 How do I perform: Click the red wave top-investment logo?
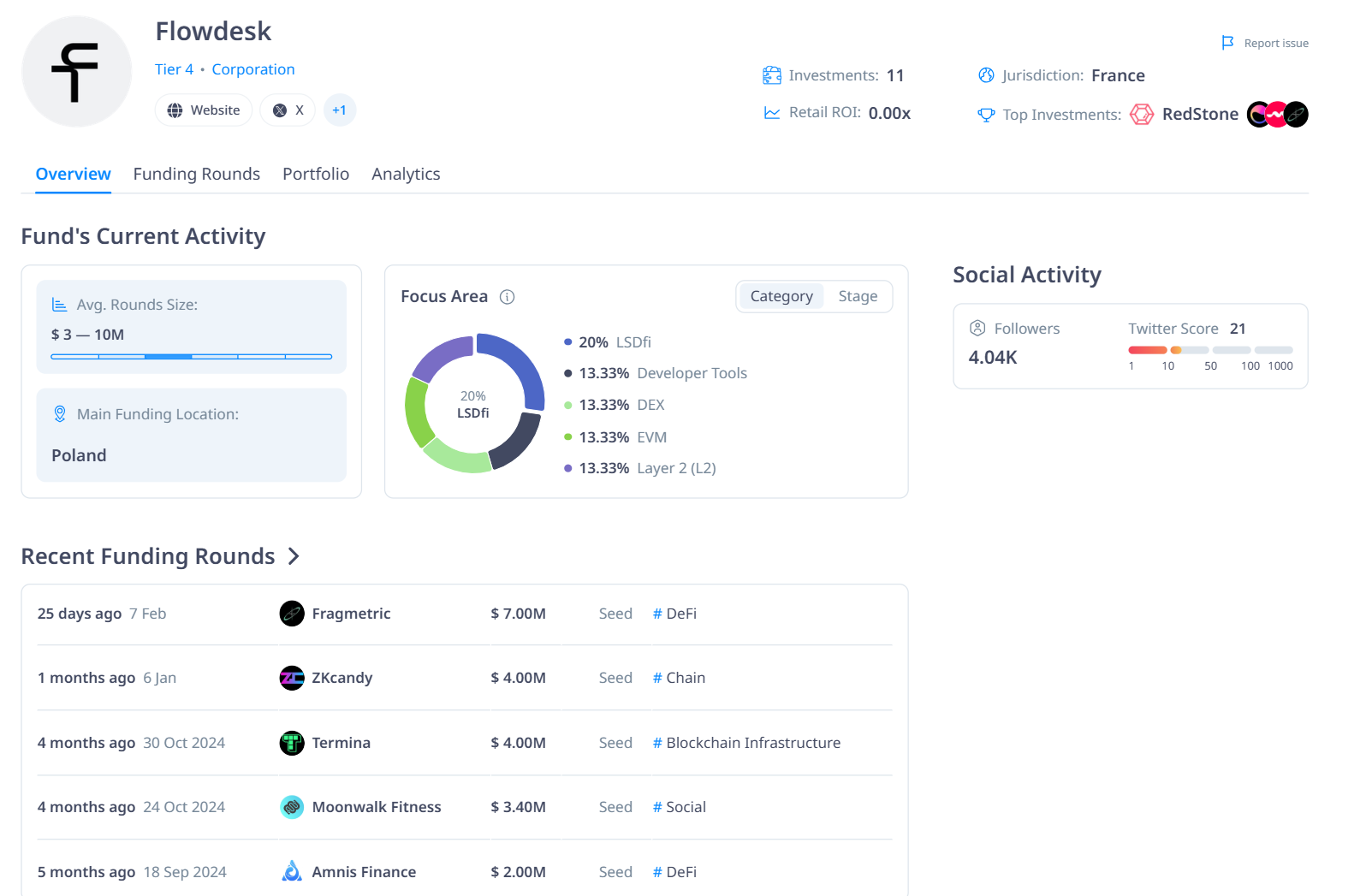tap(1276, 115)
